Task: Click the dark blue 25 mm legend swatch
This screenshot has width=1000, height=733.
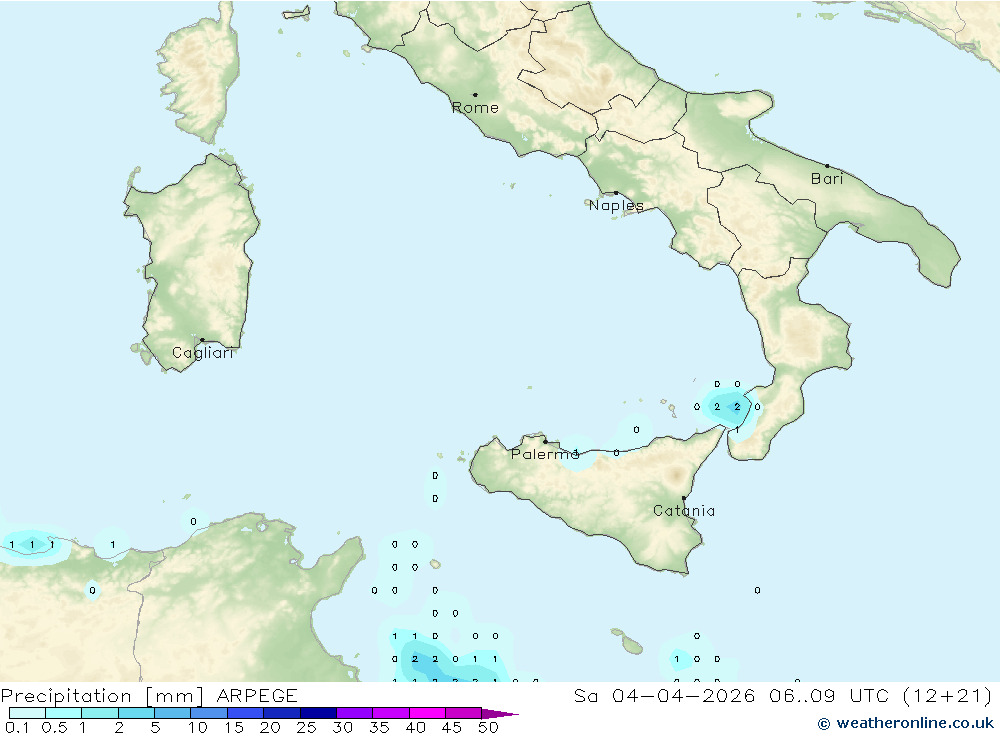Action: tap(318, 713)
